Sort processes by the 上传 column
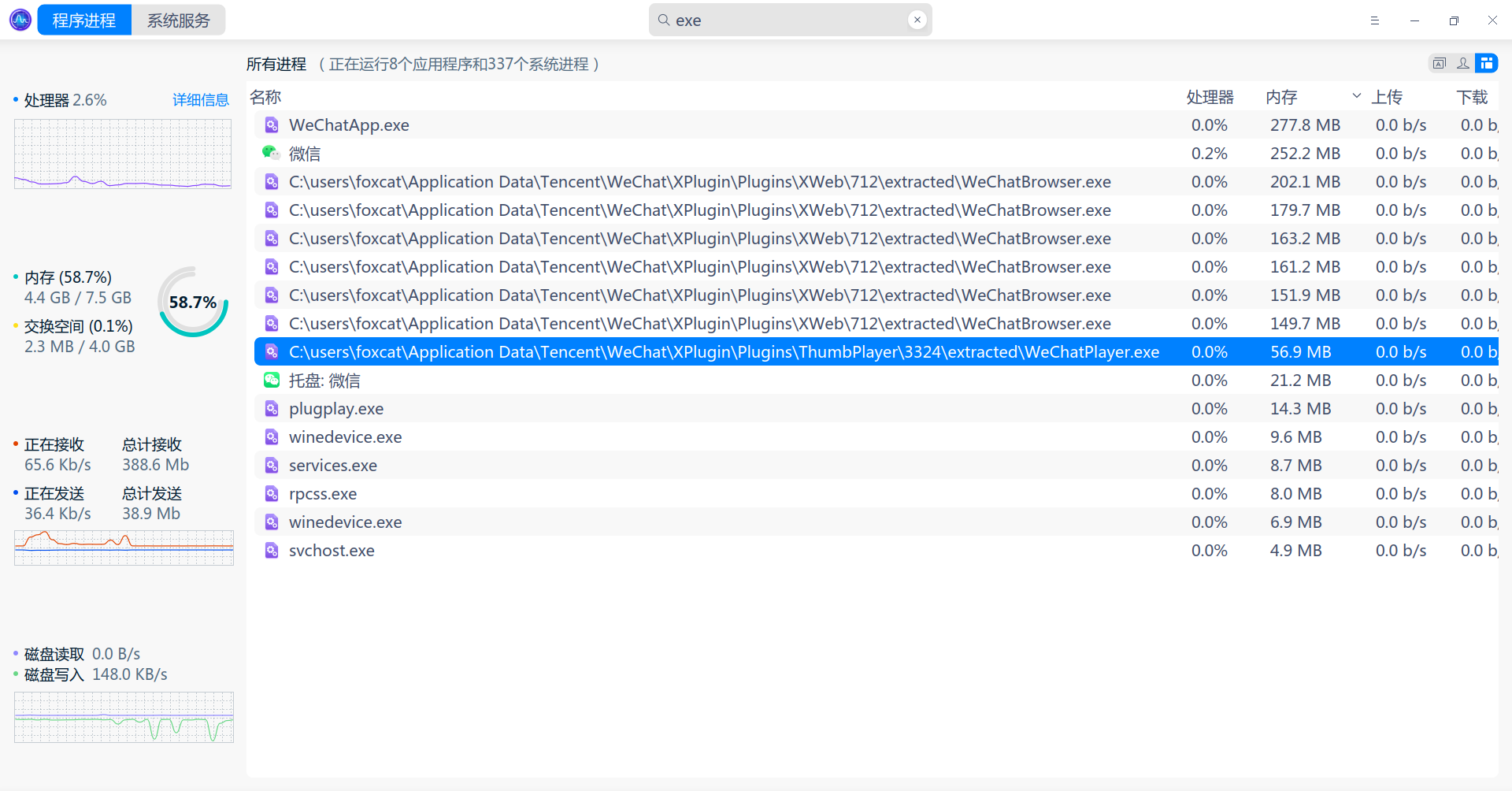Screen dimensions: 1512x791 pos(1387,97)
